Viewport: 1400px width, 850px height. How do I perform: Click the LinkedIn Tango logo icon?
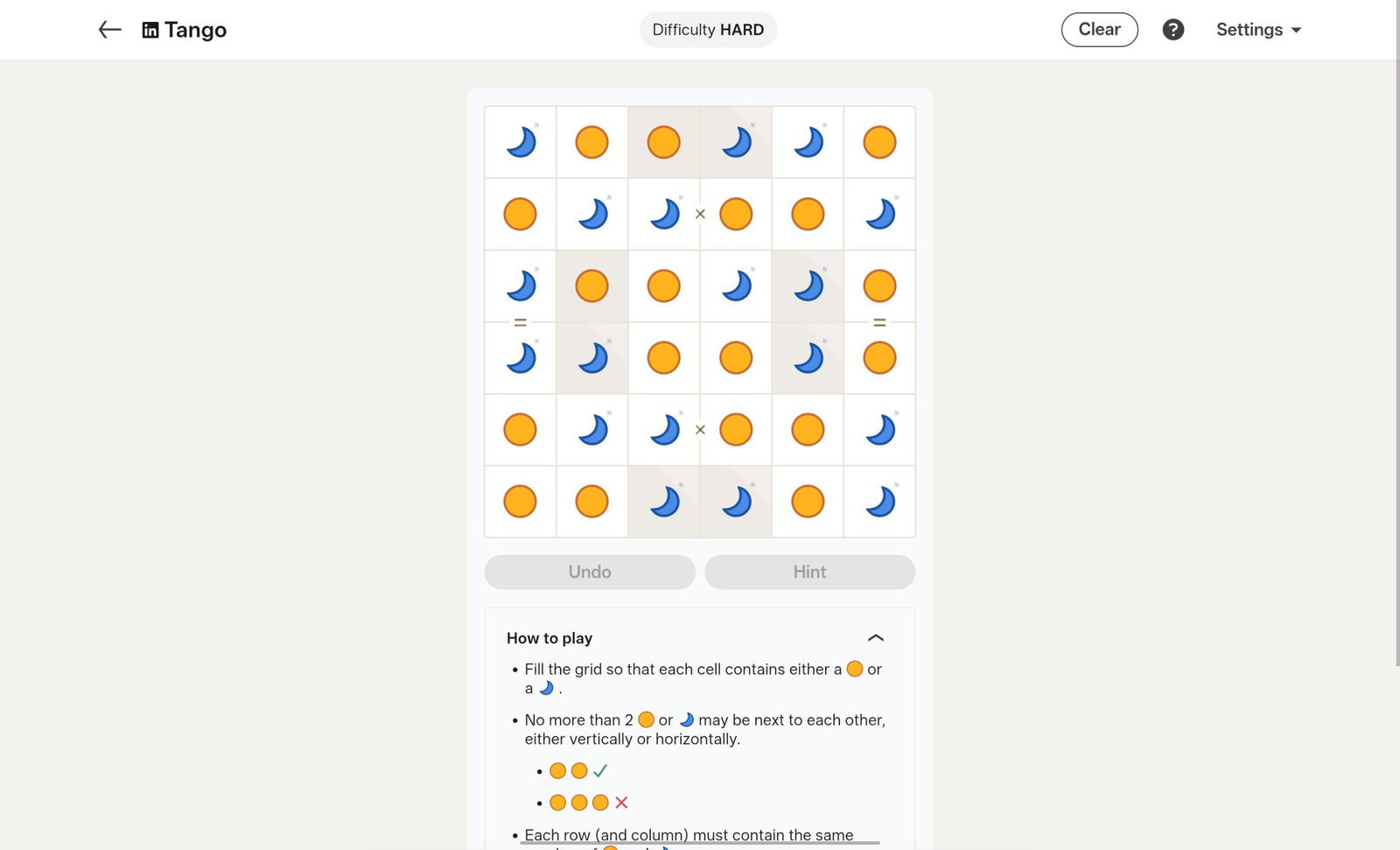tap(150, 31)
